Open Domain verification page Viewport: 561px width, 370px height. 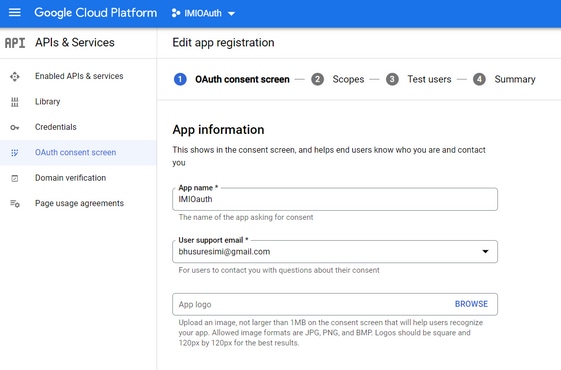(x=70, y=178)
